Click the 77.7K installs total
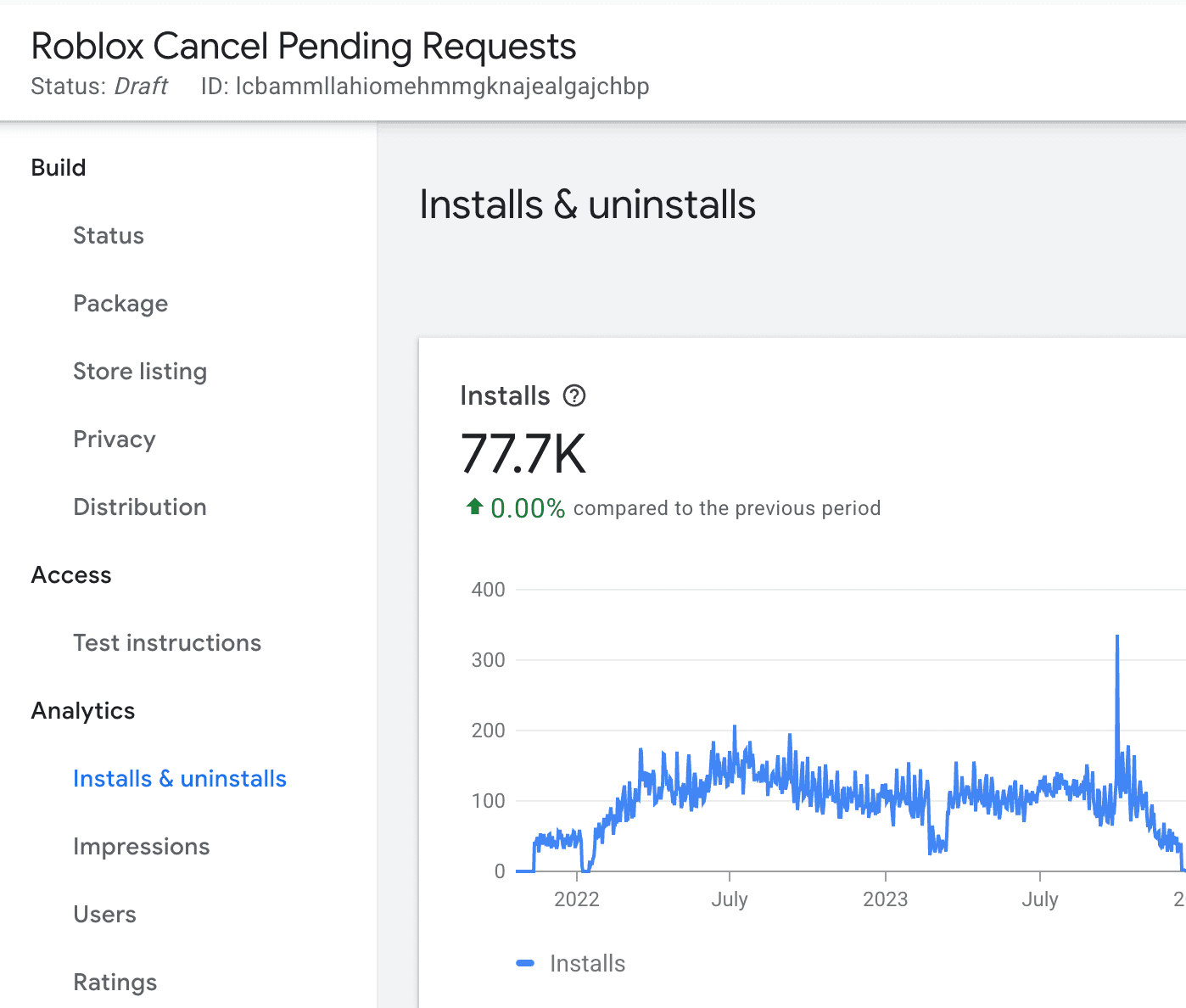Screen dimensions: 1186x1008 point(523,453)
